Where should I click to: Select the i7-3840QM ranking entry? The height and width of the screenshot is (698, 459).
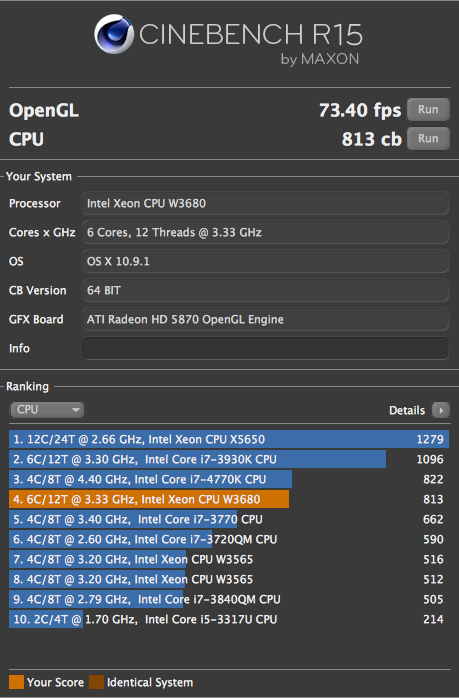229,600
